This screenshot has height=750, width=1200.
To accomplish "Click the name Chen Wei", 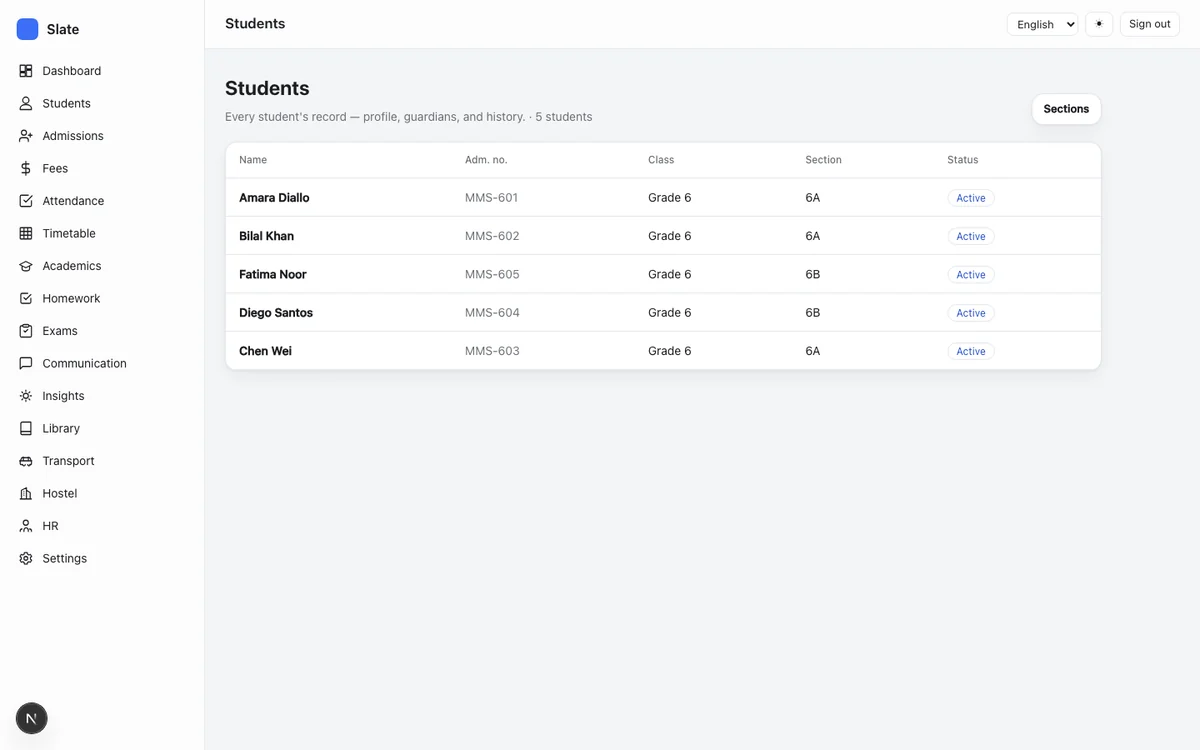I will pos(265,351).
